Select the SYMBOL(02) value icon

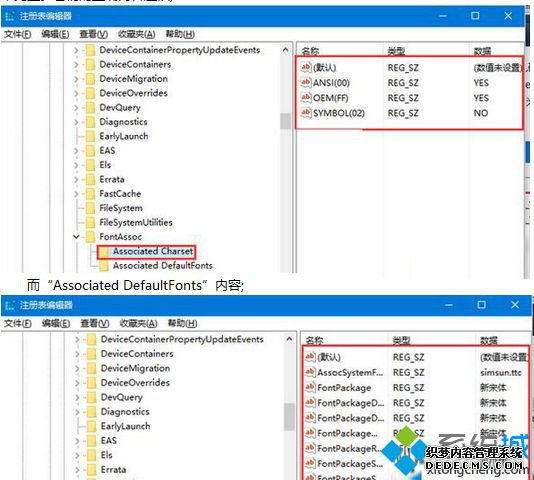click(306, 112)
